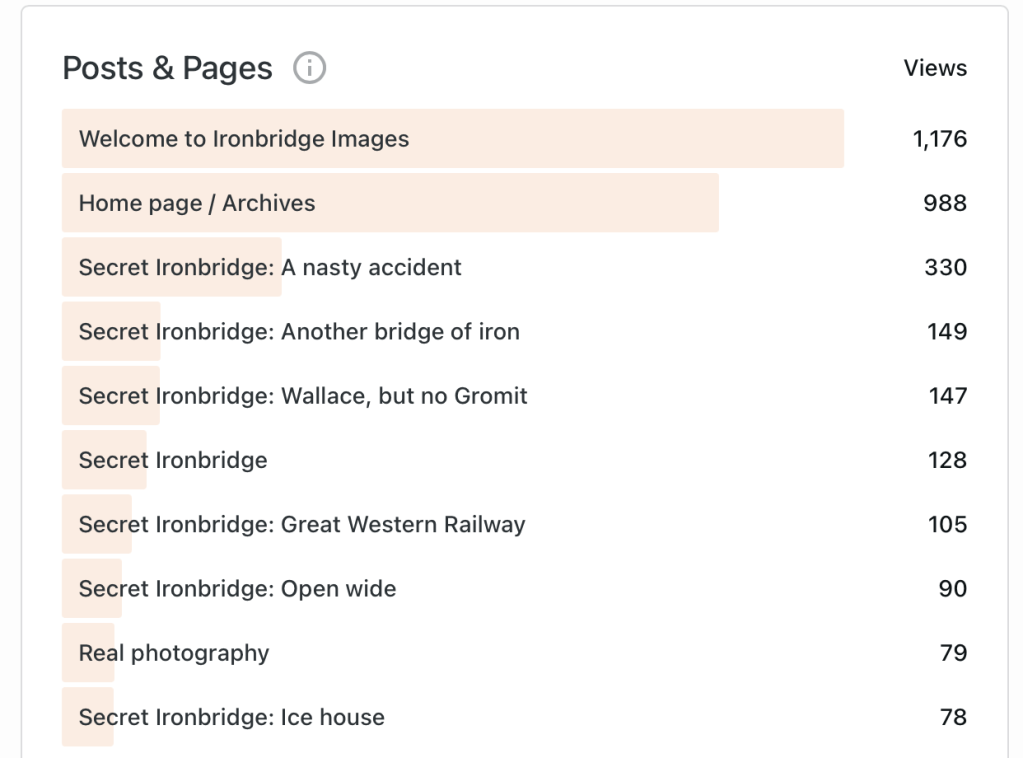
Task: Click the 128 views figure
Action: tap(947, 460)
